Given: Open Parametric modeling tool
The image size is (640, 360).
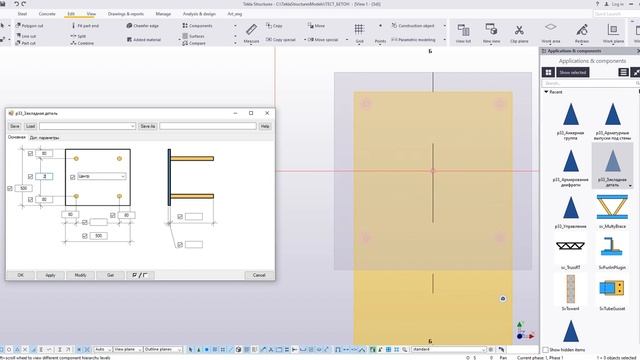Looking at the screenshot, I should (413, 40).
